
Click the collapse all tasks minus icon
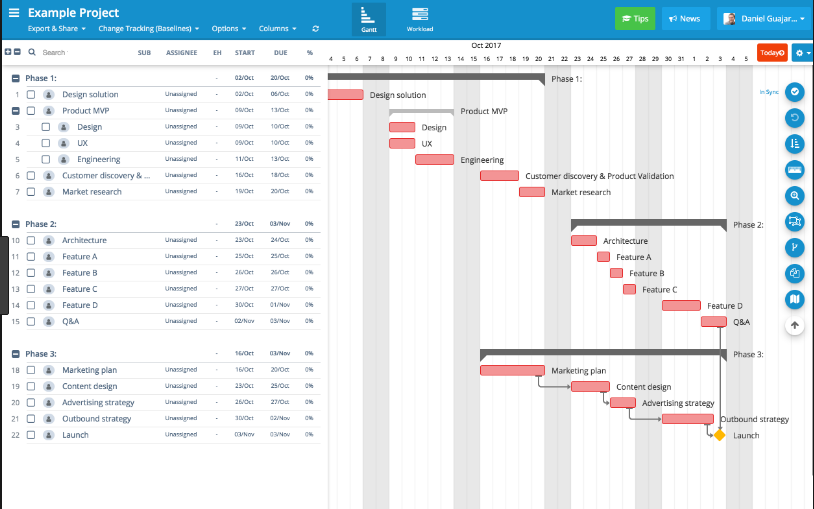pos(19,52)
